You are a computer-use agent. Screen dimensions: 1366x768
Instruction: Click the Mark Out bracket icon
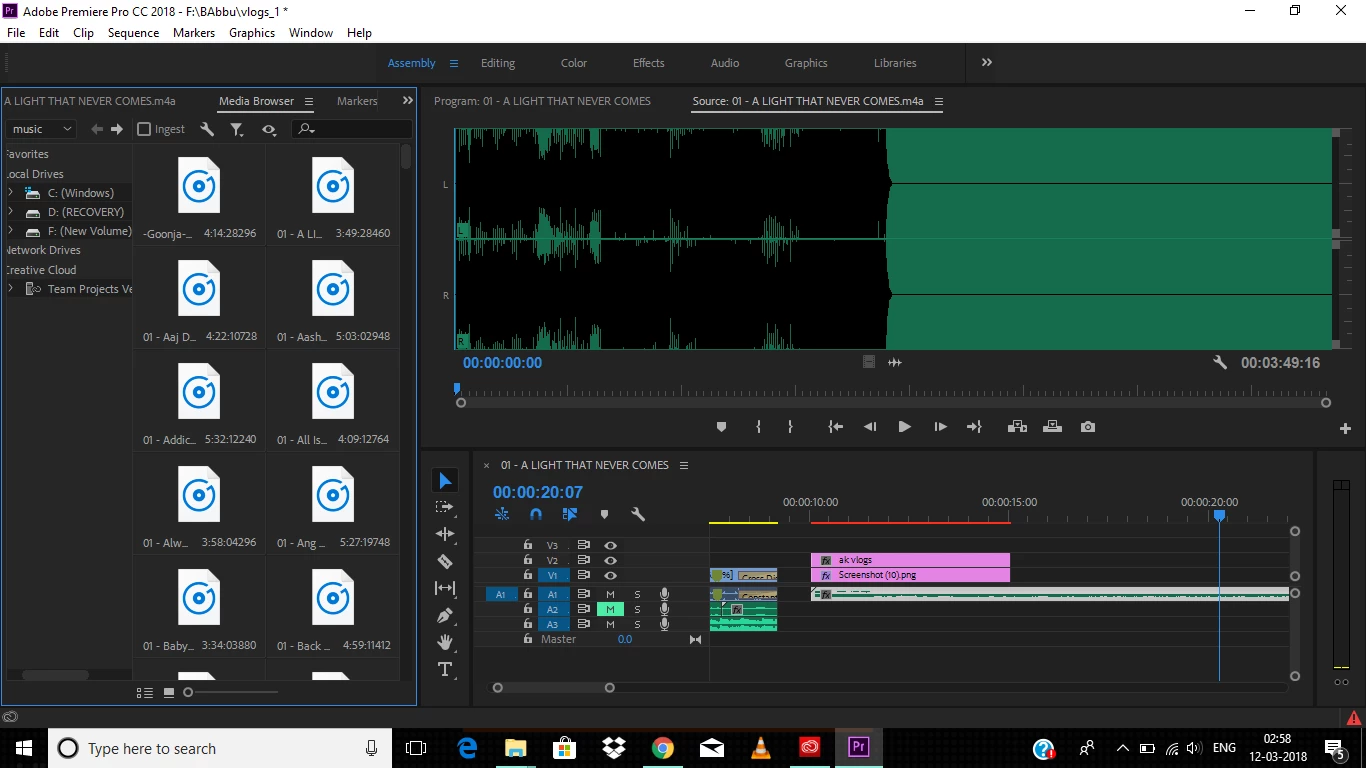click(x=790, y=427)
